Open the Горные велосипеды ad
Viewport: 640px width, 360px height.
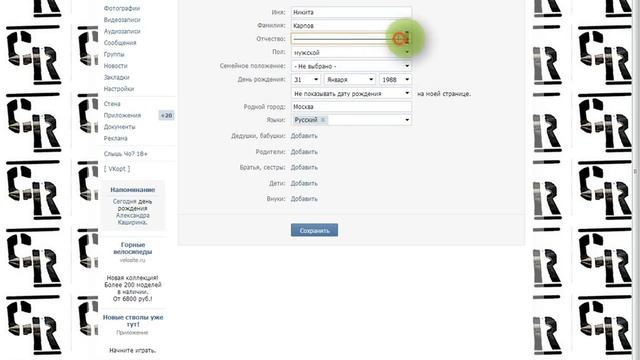[133, 248]
